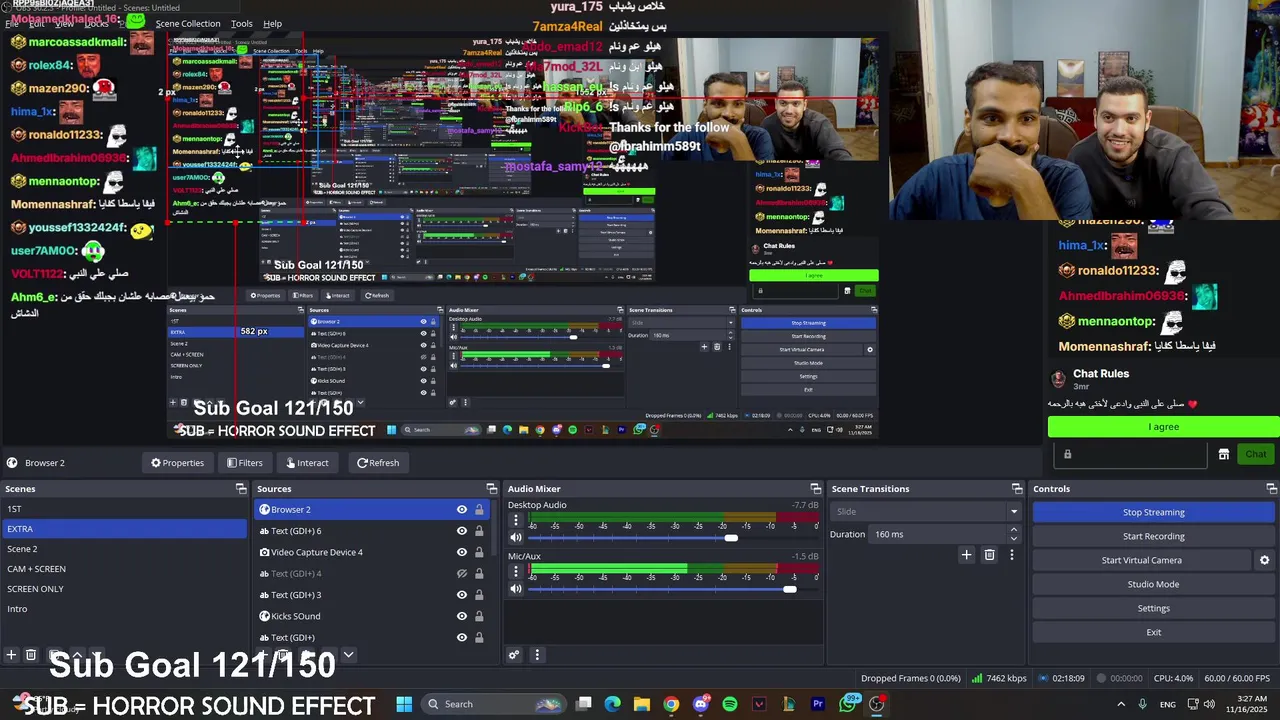Unlock Video Capture Device 4 lock
This screenshot has width=1280, height=720.
[479, 552]
